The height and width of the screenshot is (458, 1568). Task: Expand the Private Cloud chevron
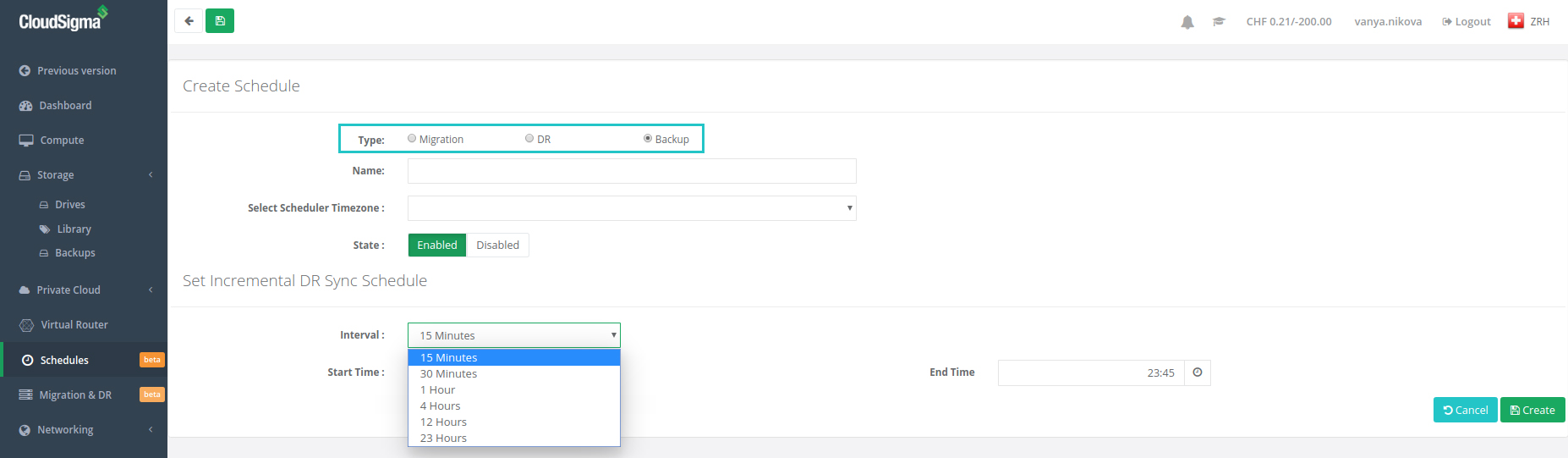point(151,290)
